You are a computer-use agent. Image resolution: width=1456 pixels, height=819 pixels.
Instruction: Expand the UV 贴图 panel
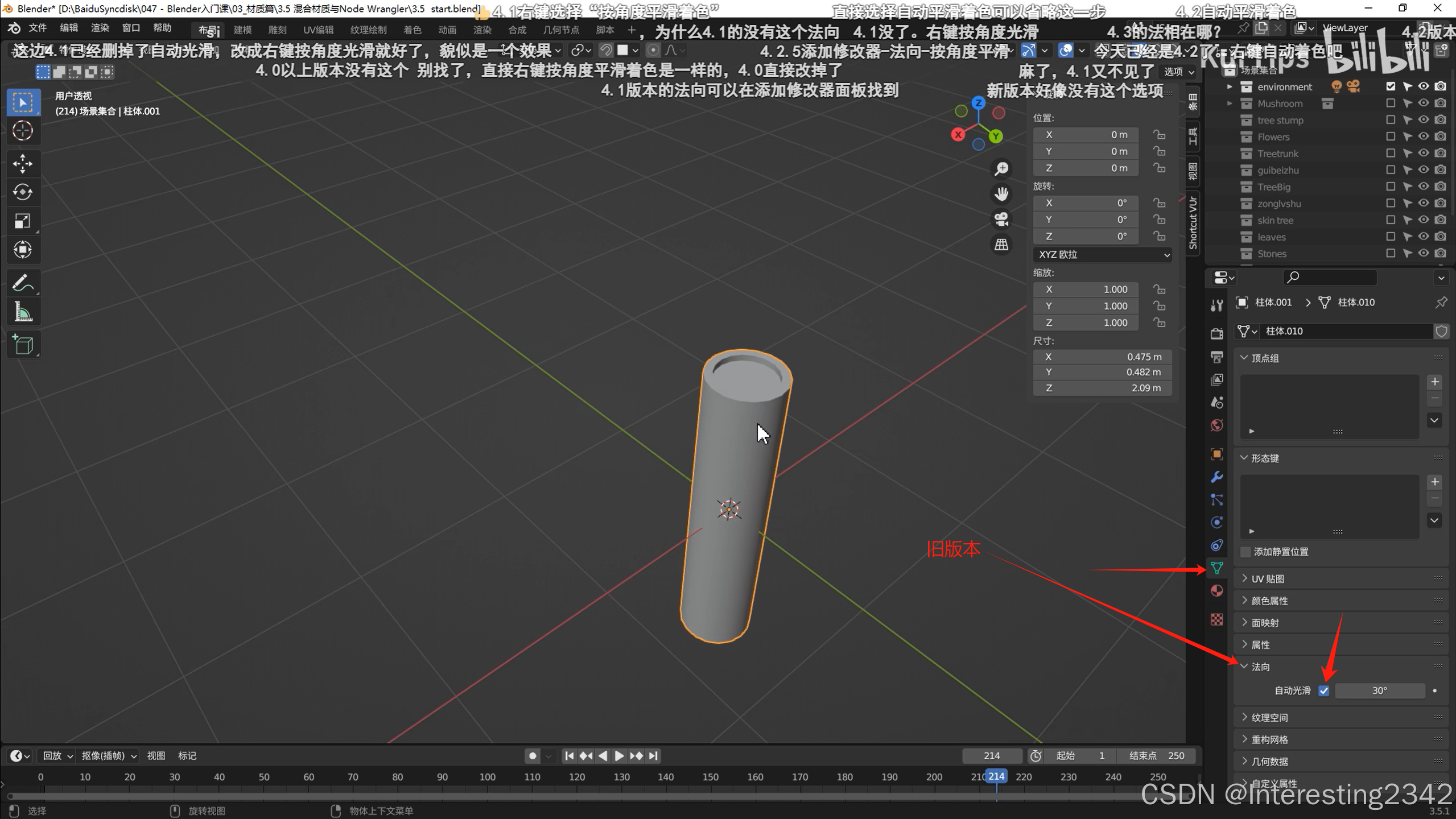(1267, 578)
